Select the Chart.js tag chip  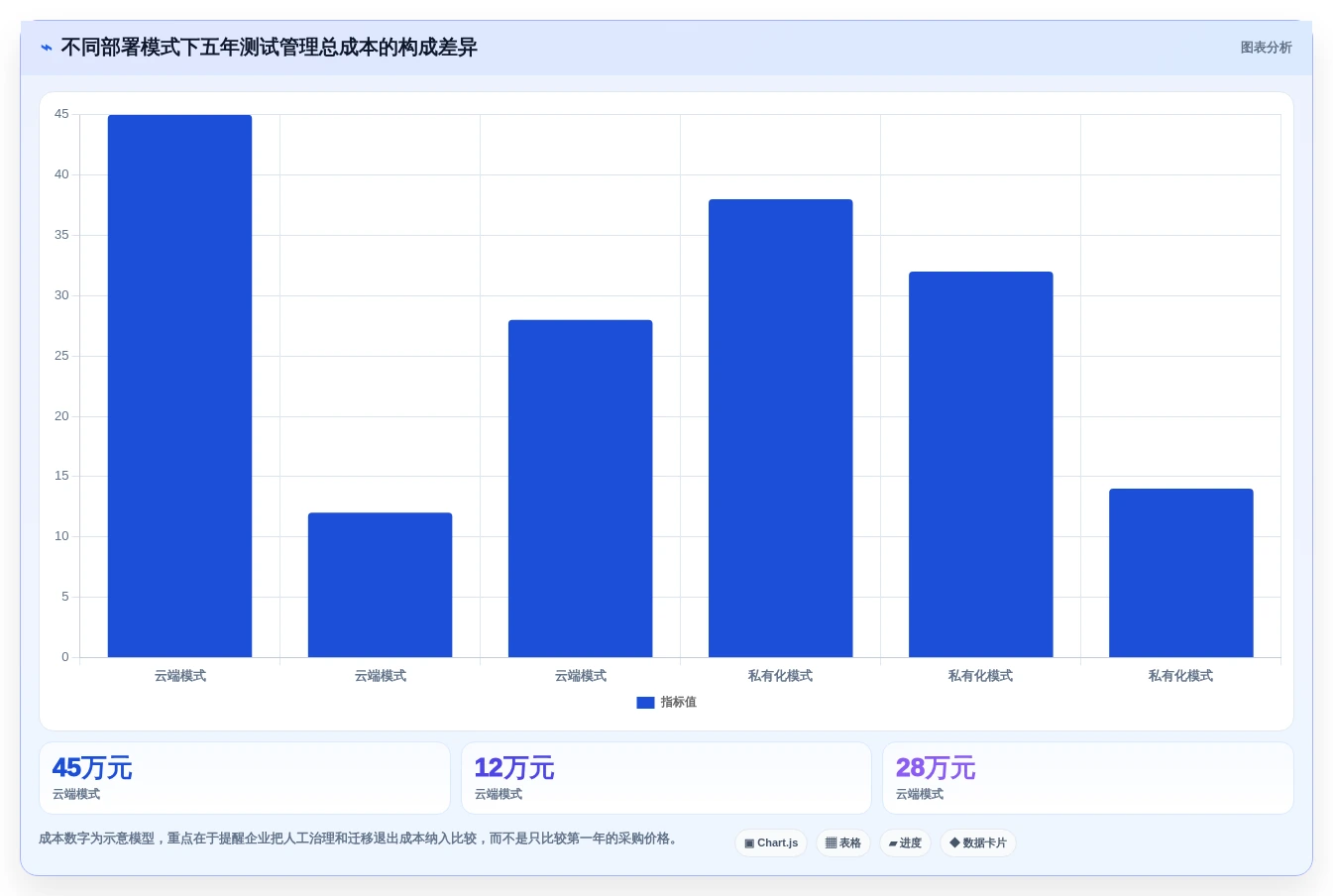pos(771,843)
